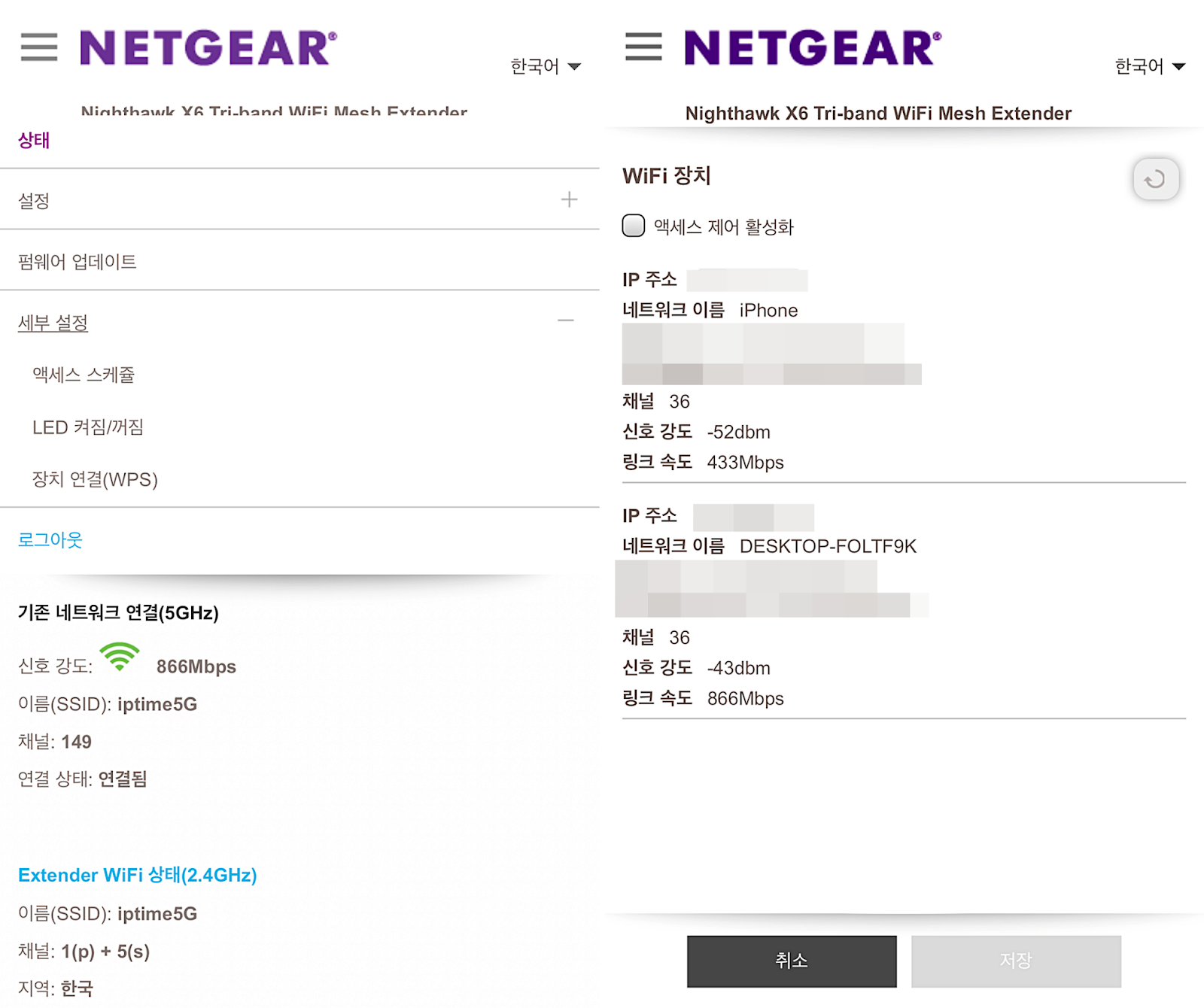Expand the 설정 menu with plus icon
1204x1008 pixels.
(x=569, y=199)
